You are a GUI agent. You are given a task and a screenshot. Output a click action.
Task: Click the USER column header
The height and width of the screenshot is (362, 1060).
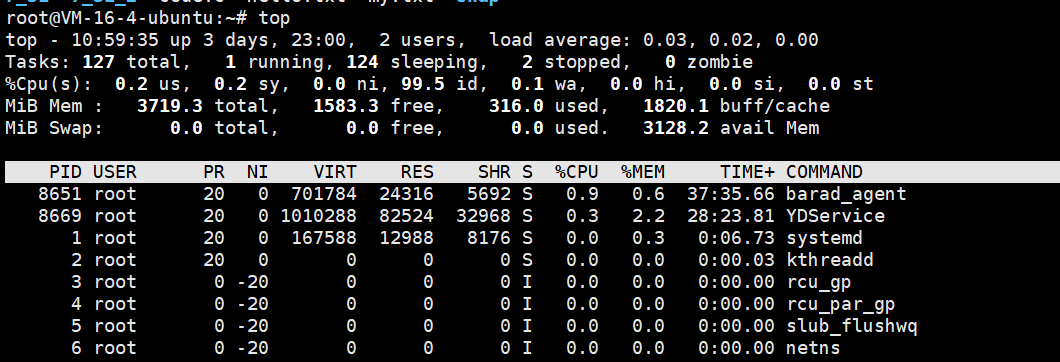point(115,172)
